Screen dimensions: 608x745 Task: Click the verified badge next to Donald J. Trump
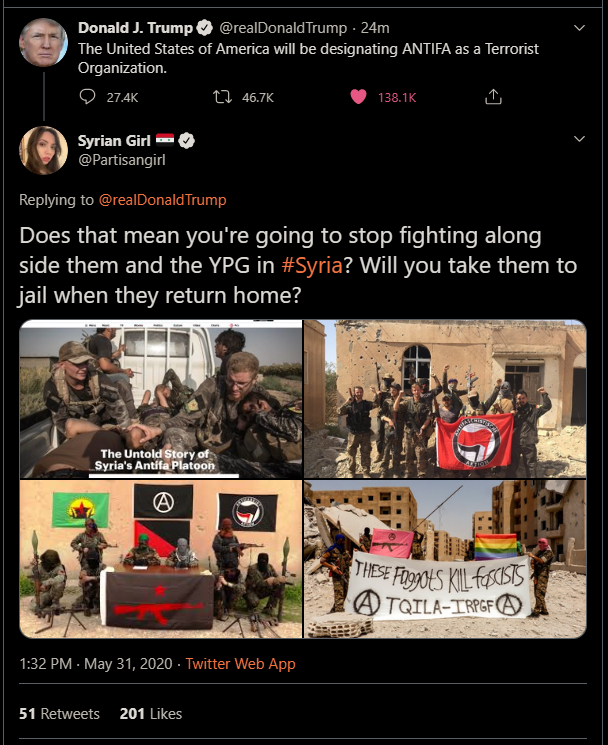pos(204,28)
